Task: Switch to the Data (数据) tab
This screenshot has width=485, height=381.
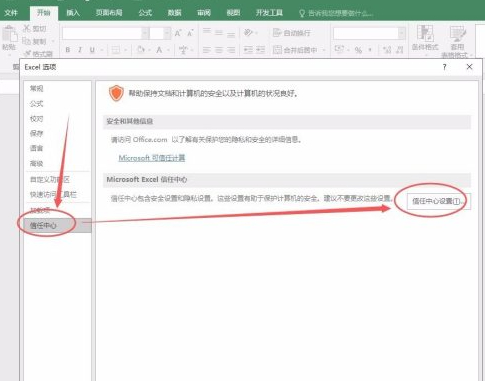Action: [174, 13]
